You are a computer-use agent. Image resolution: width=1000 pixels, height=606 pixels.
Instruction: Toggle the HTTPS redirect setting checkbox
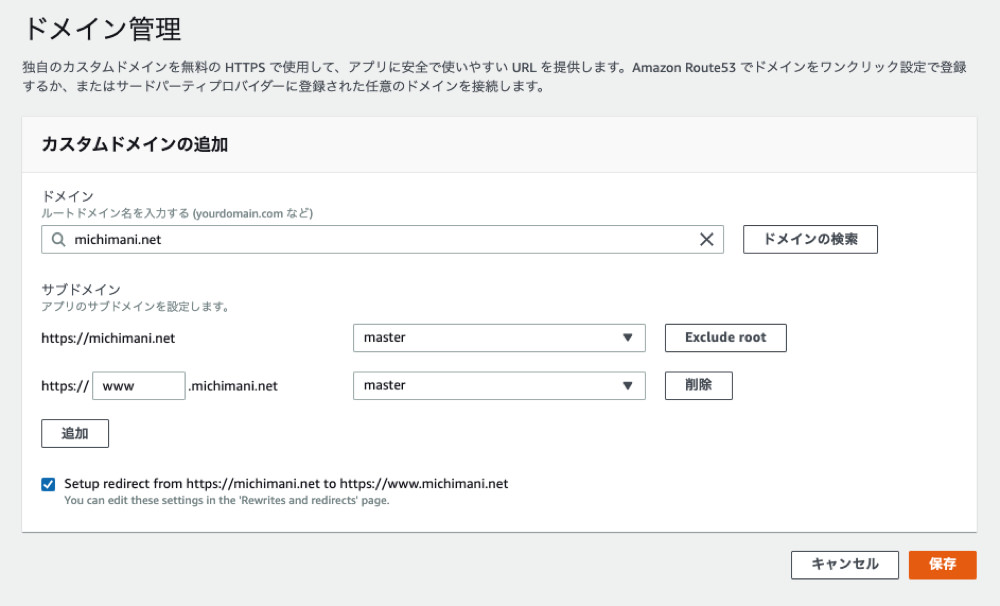(x=47, y=484)
